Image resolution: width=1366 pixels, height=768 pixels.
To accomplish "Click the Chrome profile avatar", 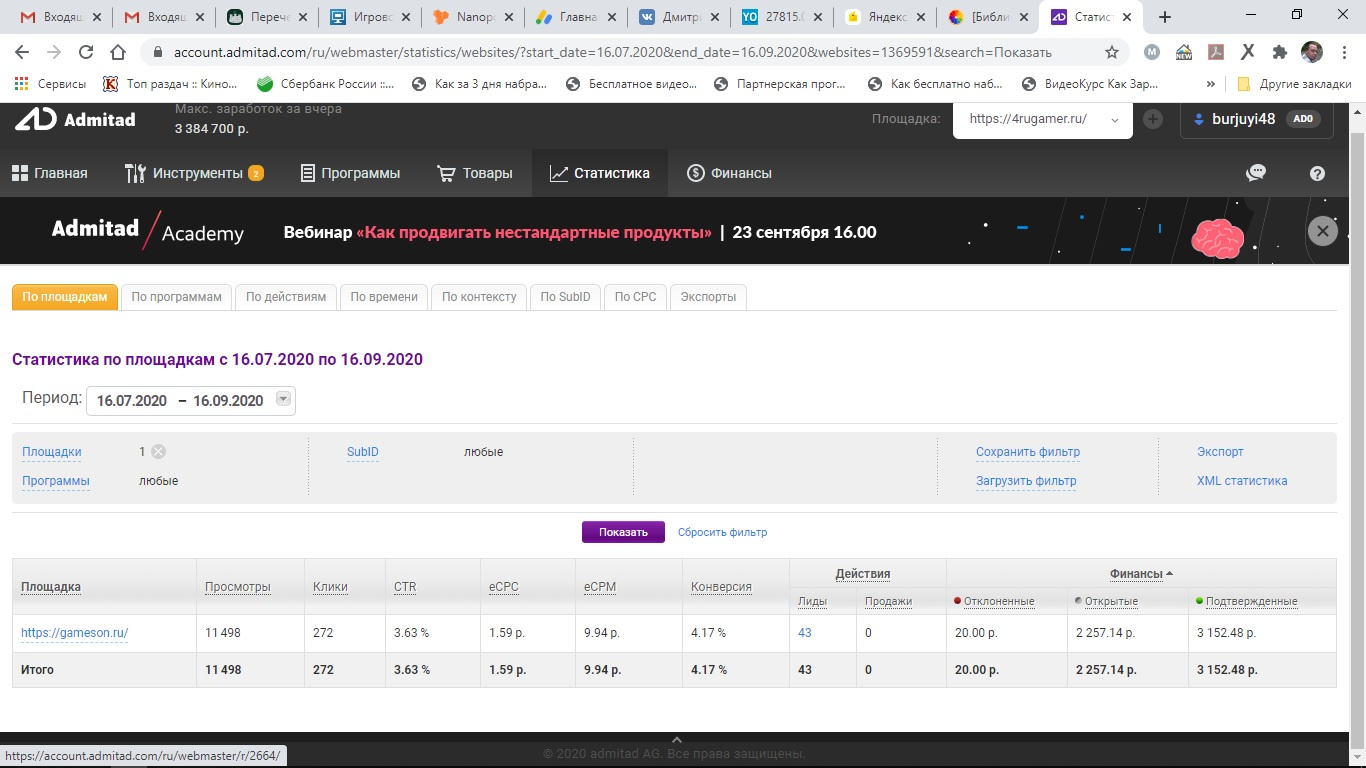I will coord(1311,52).
